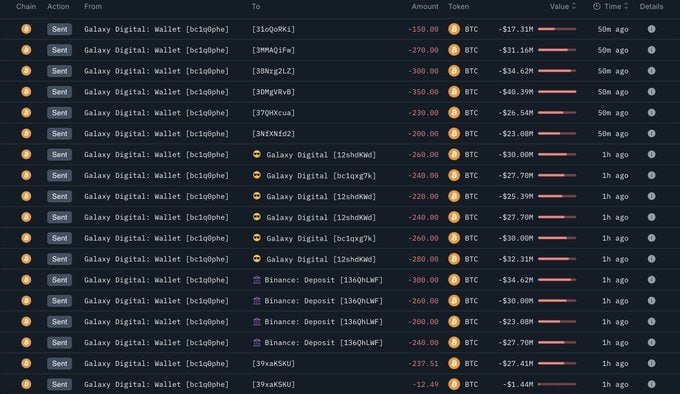
Task: Click Sent badge in -237.51 BTC row
Action: point(59,363)
